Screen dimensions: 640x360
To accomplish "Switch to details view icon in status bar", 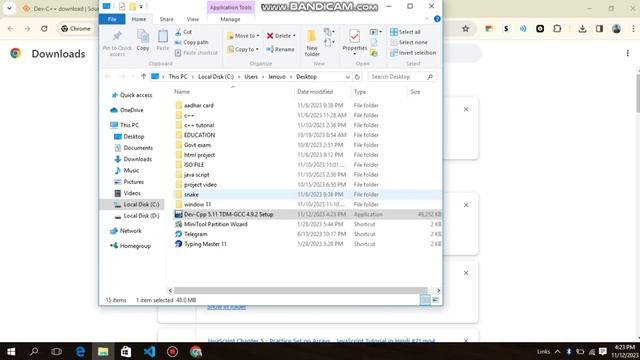I will tap(425, 300).
